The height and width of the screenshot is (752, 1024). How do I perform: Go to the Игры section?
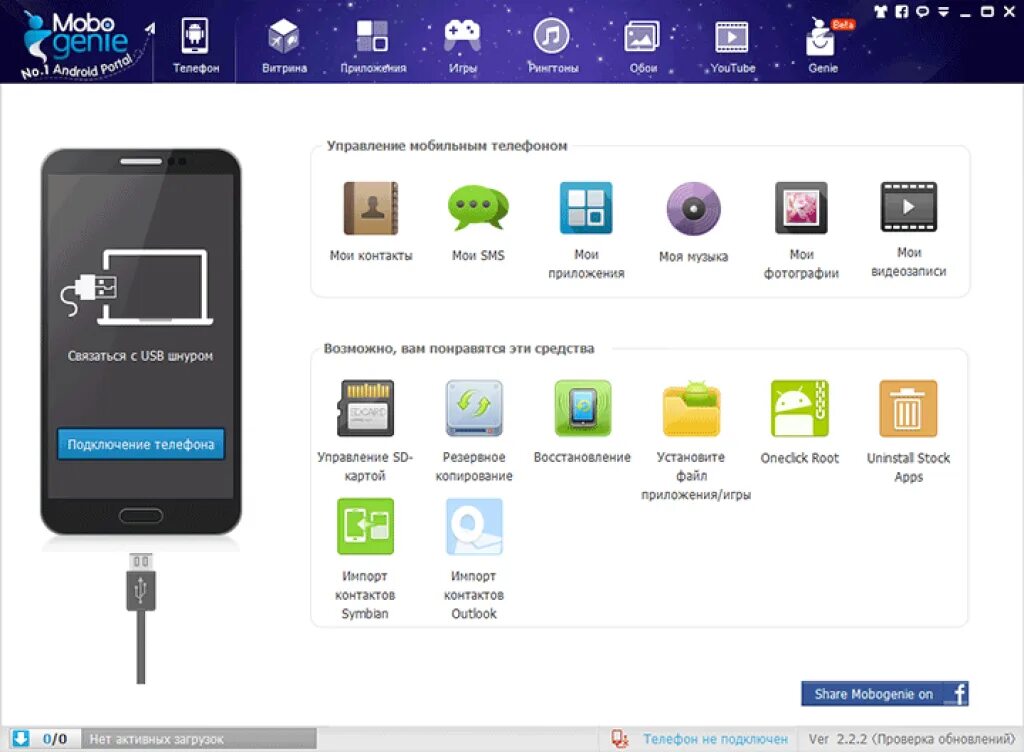[x=462, y=44]
